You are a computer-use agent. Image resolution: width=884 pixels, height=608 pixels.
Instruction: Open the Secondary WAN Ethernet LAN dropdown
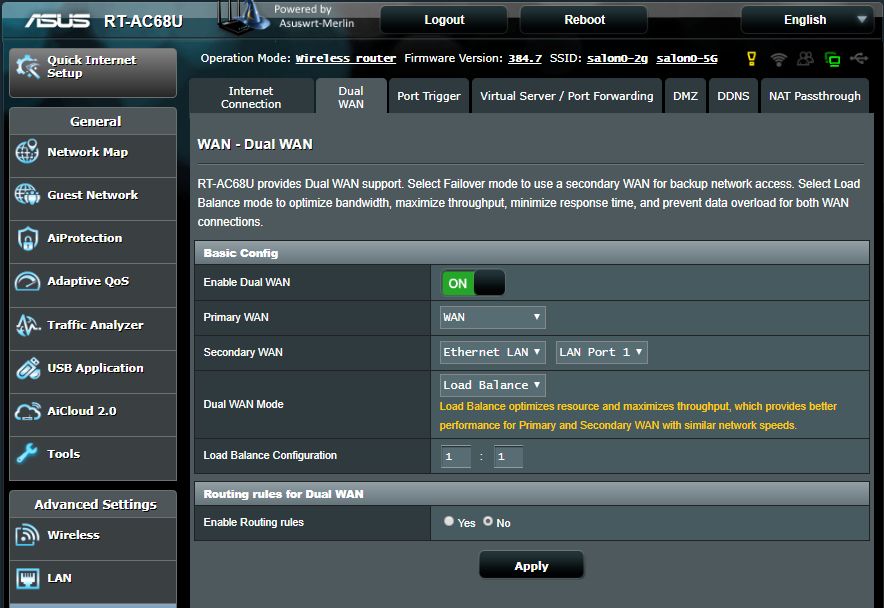click(x=492, y=352)
